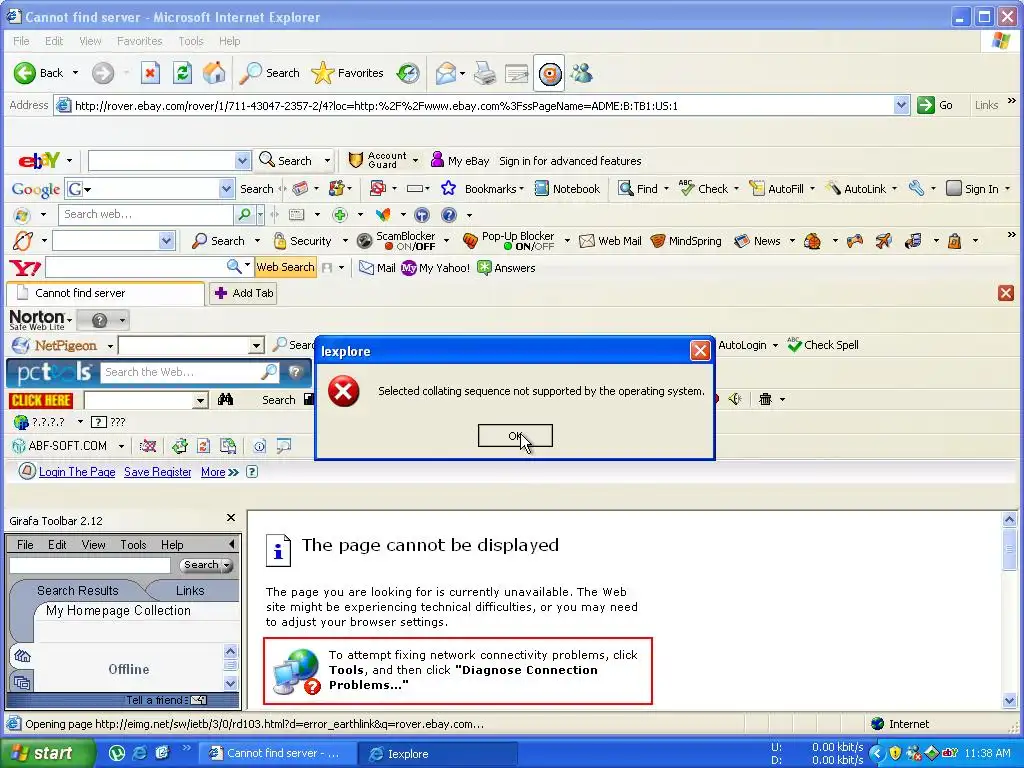The height and width of the screenshot is (768, 1024).
Task: Click the Go button next to address bar
Action: tap(935, 105)
